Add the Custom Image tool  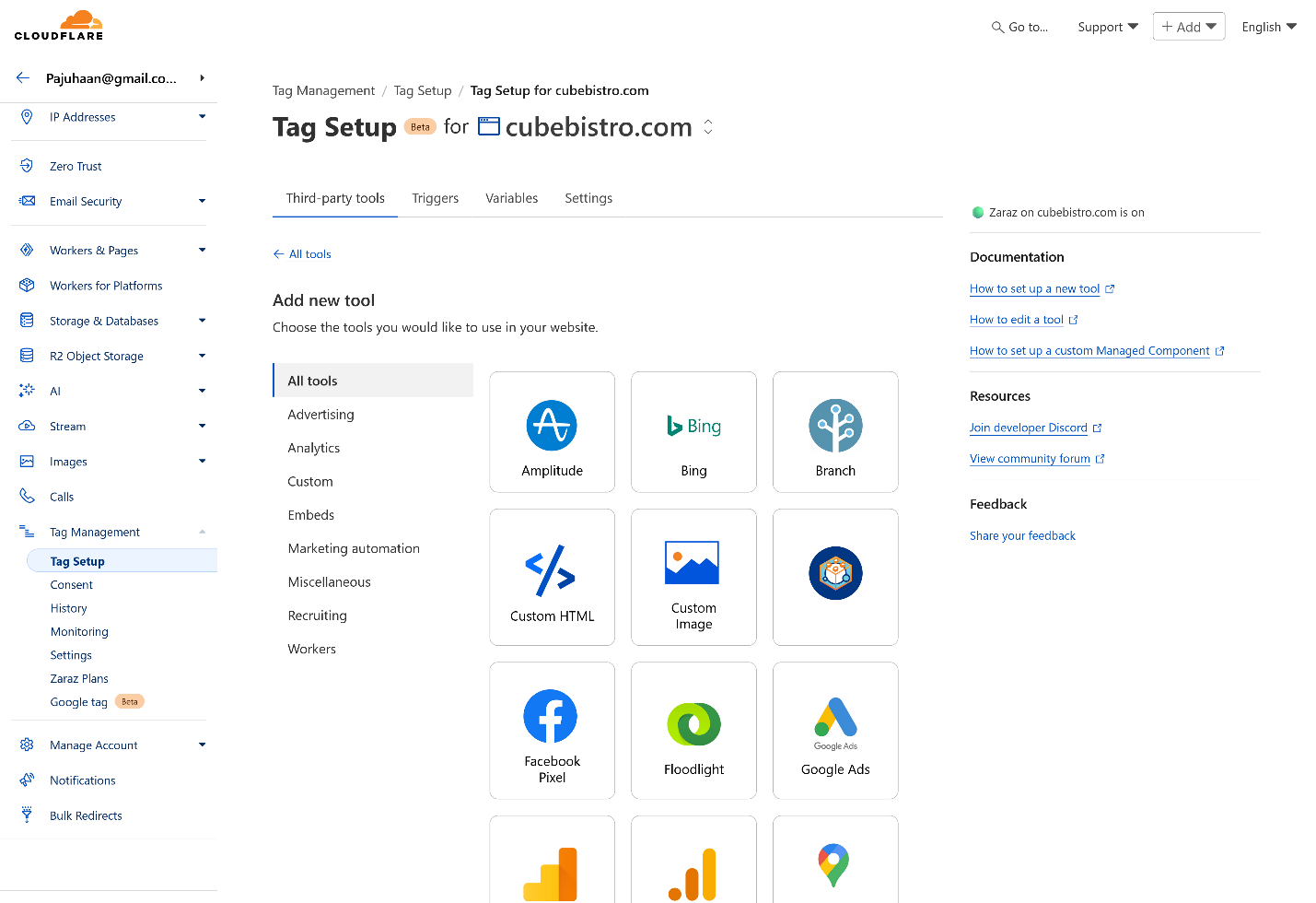(693, 577)
